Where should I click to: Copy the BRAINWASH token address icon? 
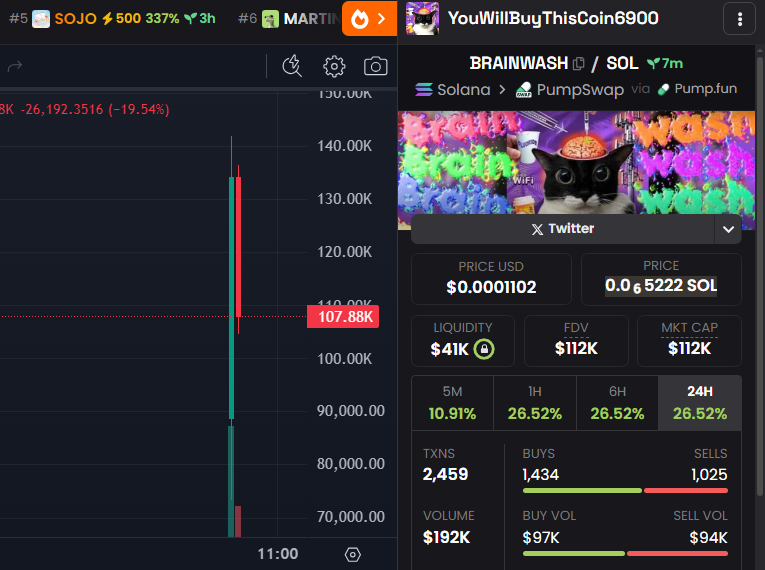(579, 63)
